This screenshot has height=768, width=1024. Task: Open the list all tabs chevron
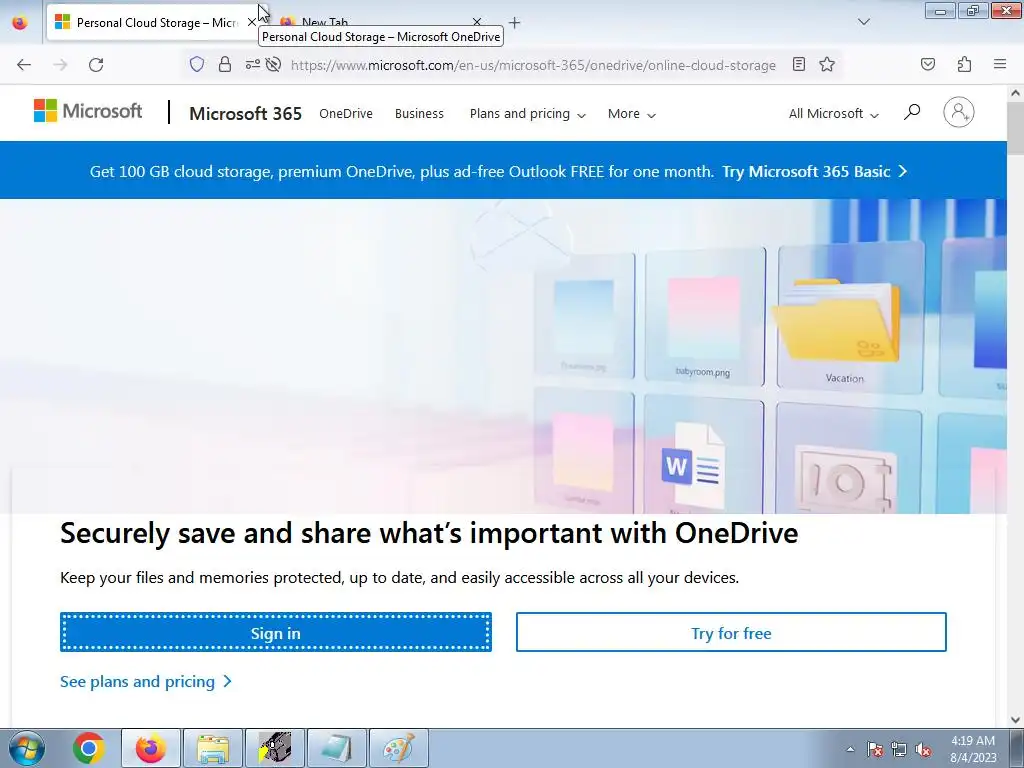click(864, 22)
